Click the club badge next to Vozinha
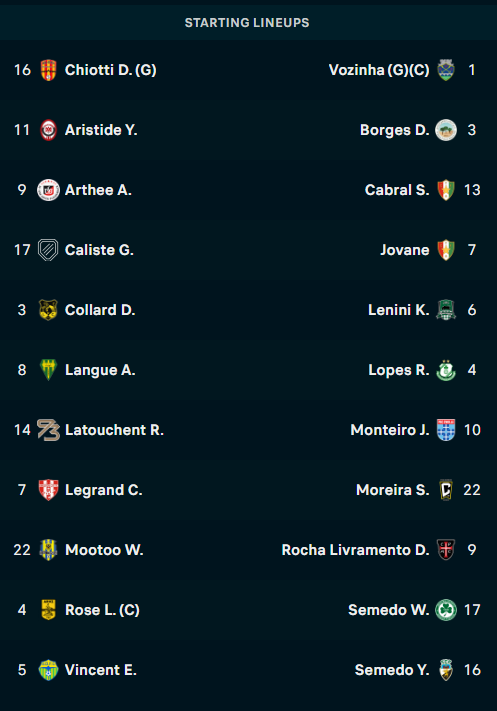This screenshot has width=497, height=711. pyautogui.click(x=446, y=70)
